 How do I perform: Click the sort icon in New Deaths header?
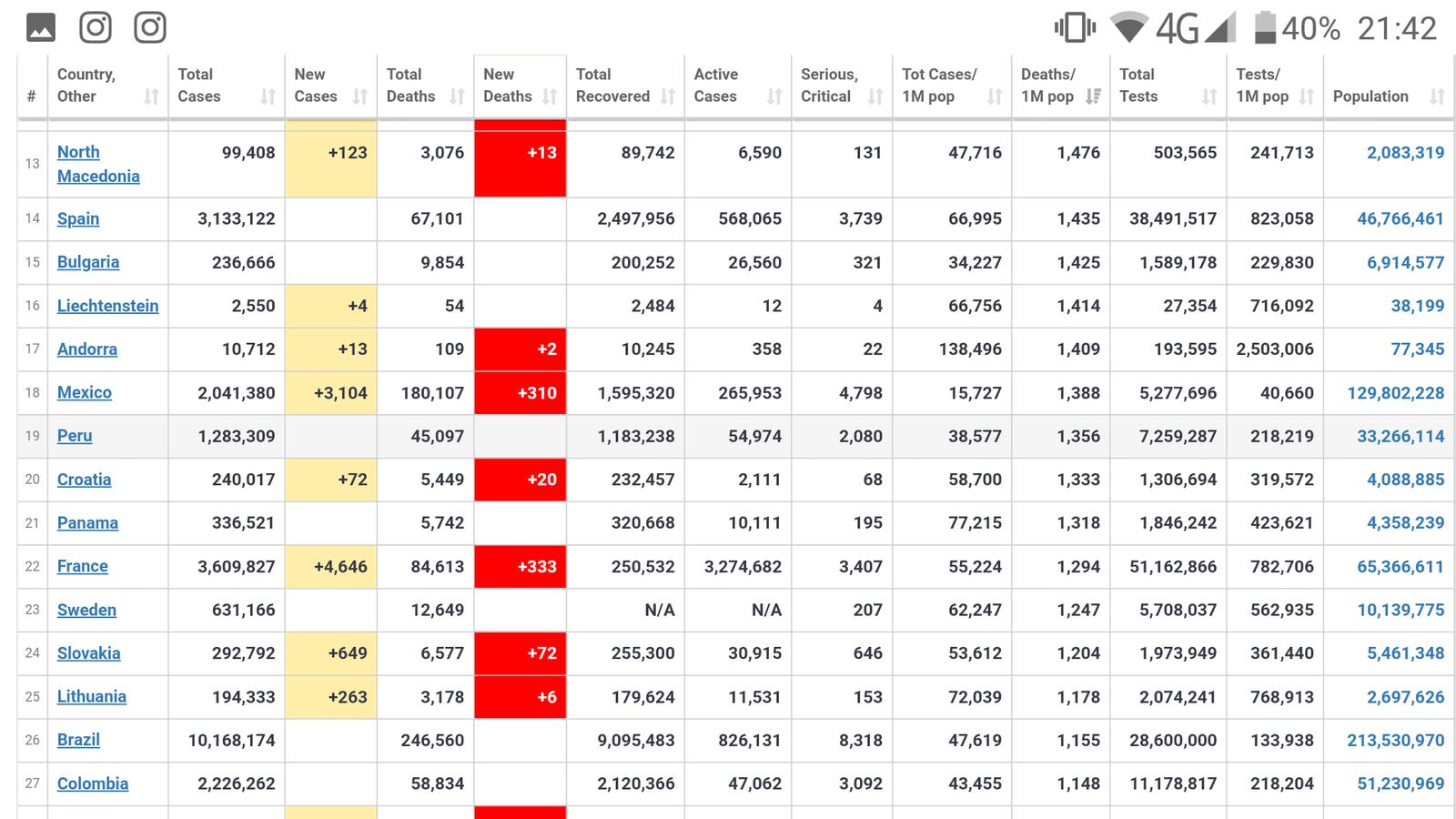(549, 96)
